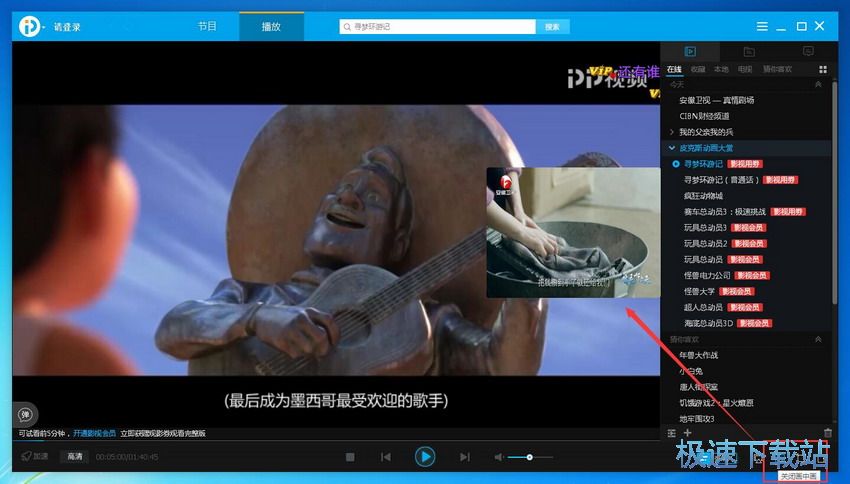
Task: Click the thin video progress bar
Action: pos(336,441)
